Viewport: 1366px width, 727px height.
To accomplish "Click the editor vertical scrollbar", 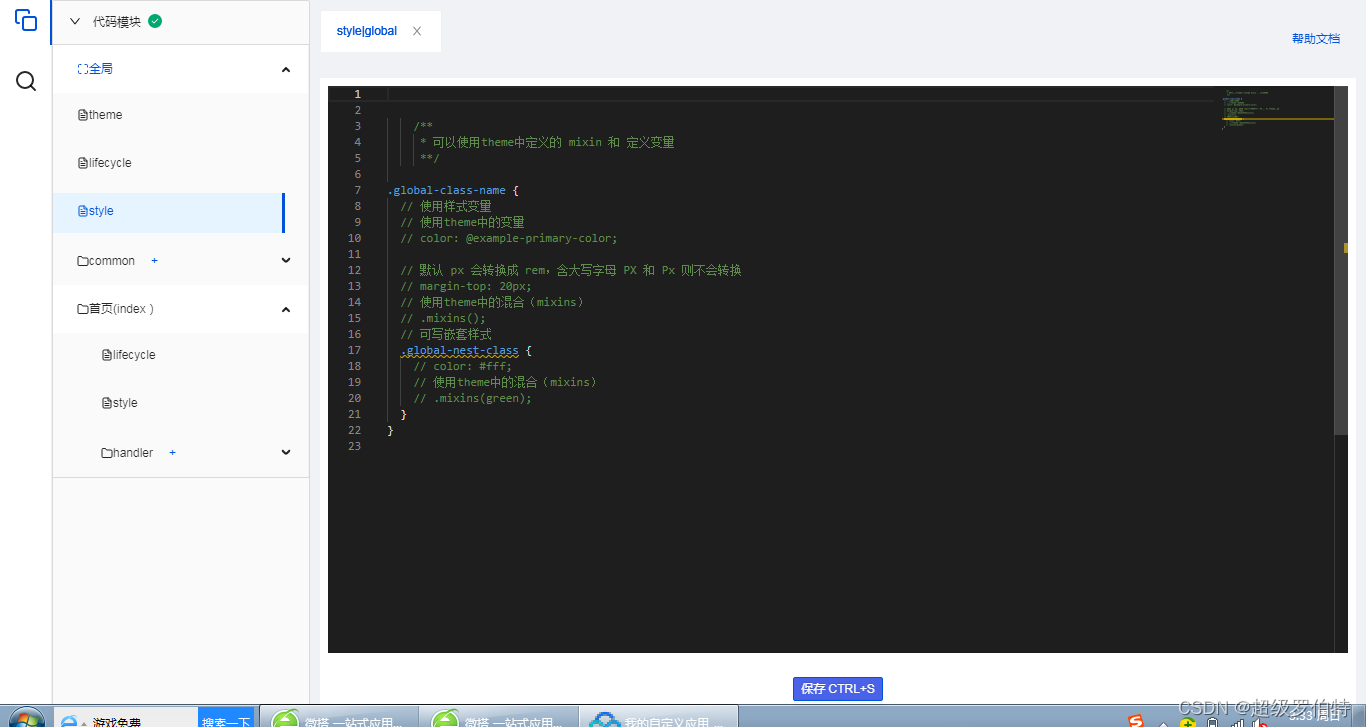I will [x=1341, y=260].
